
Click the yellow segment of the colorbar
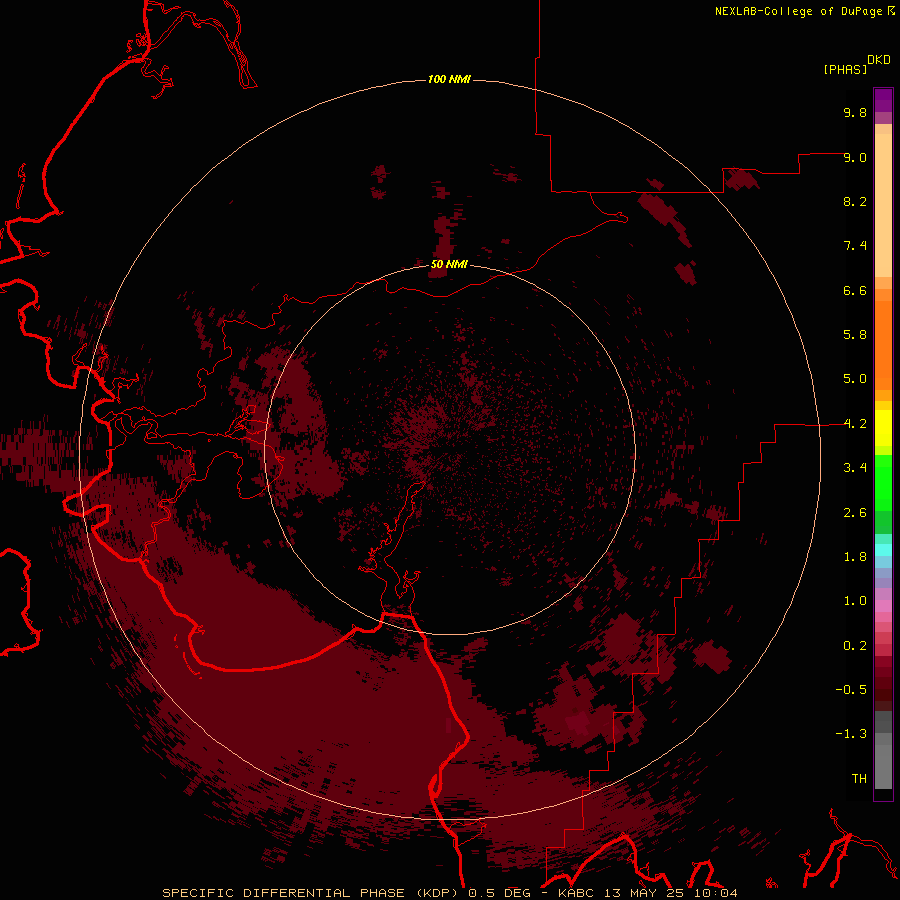click(x=883, y=428)
